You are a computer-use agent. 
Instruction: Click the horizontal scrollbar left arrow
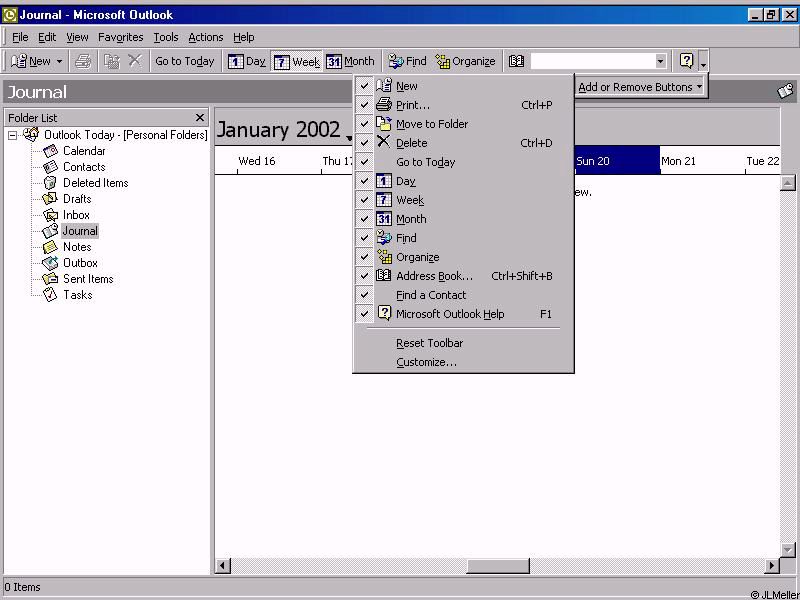222,565
